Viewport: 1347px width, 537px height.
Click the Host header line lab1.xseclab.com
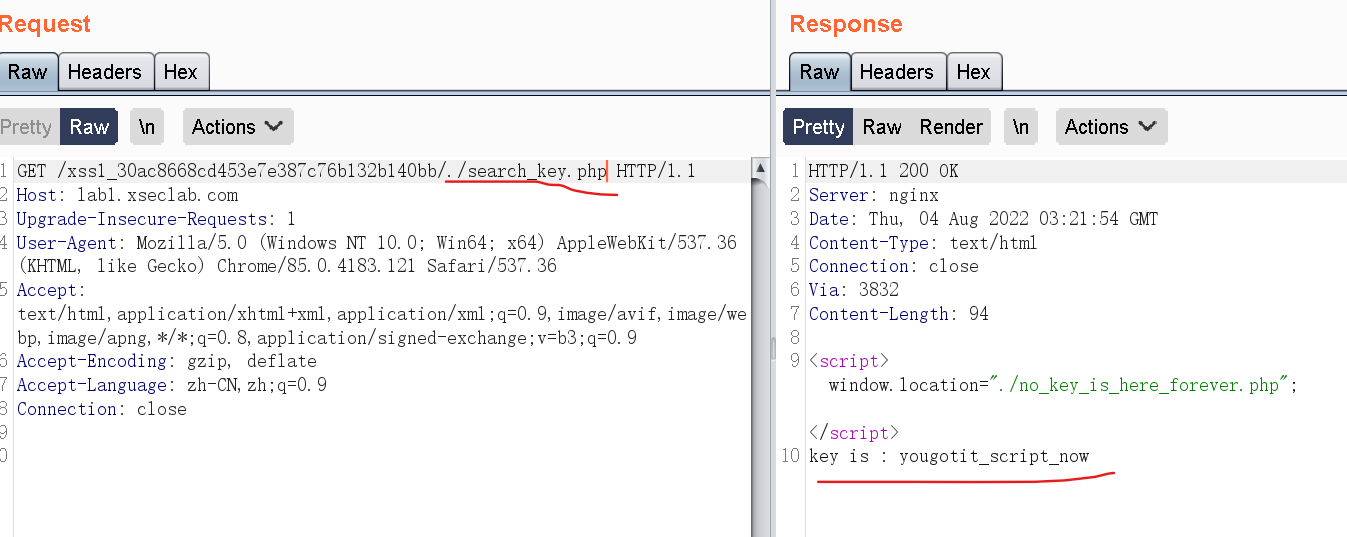(x=128, y=195)
